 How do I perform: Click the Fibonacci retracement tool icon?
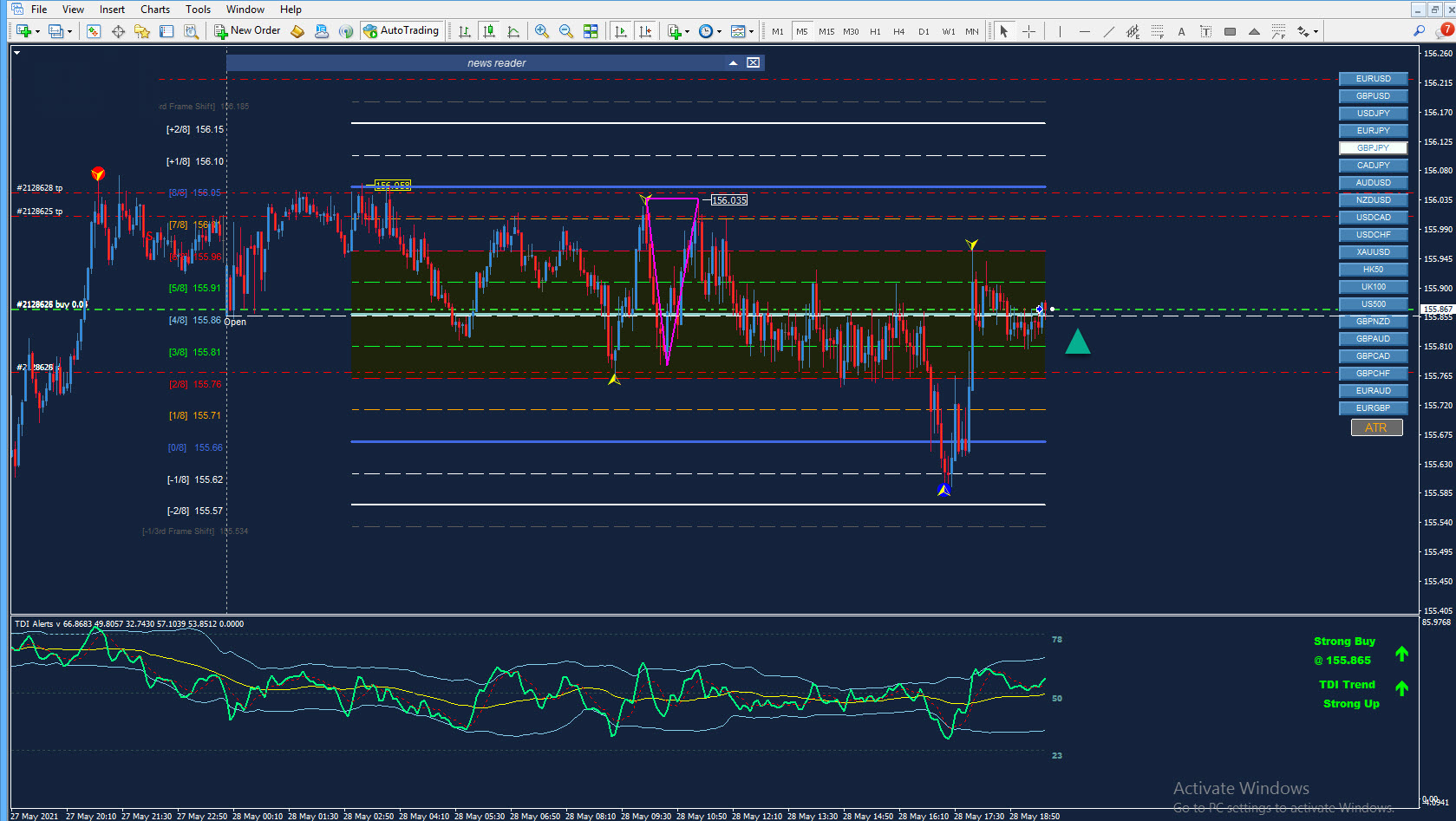[x=1157, y=31]
